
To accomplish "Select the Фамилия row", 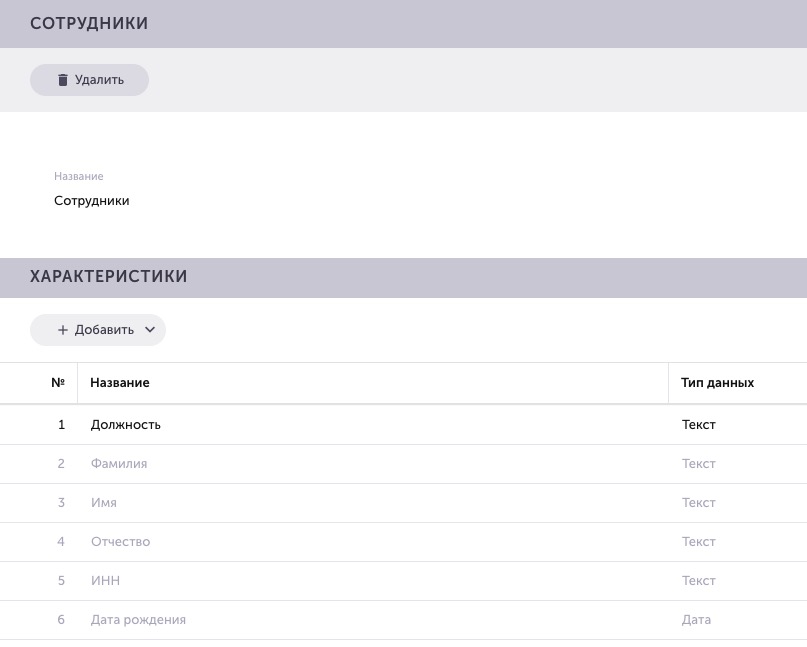I will [404, 464].
